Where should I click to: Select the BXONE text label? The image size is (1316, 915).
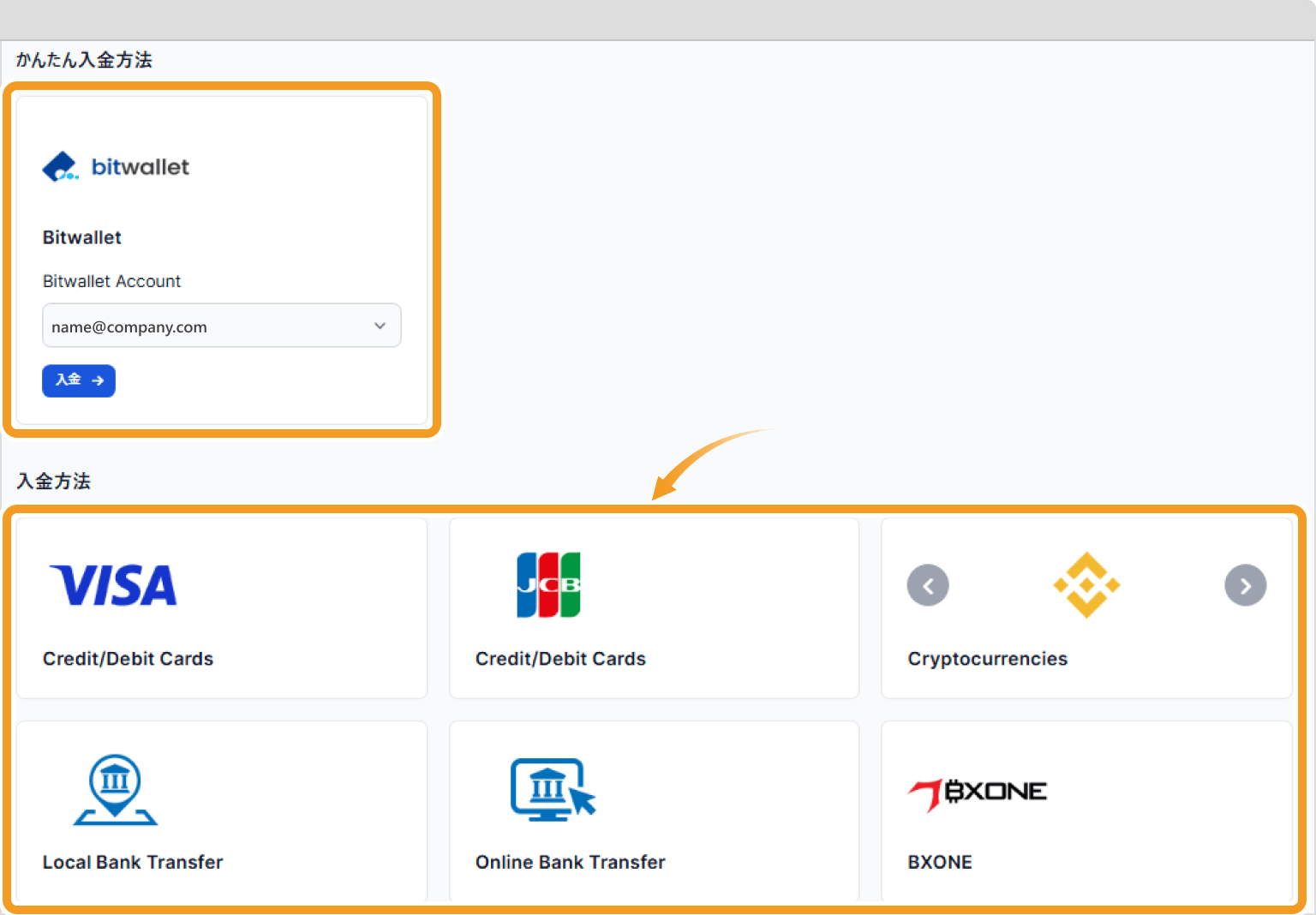point(940,863)
